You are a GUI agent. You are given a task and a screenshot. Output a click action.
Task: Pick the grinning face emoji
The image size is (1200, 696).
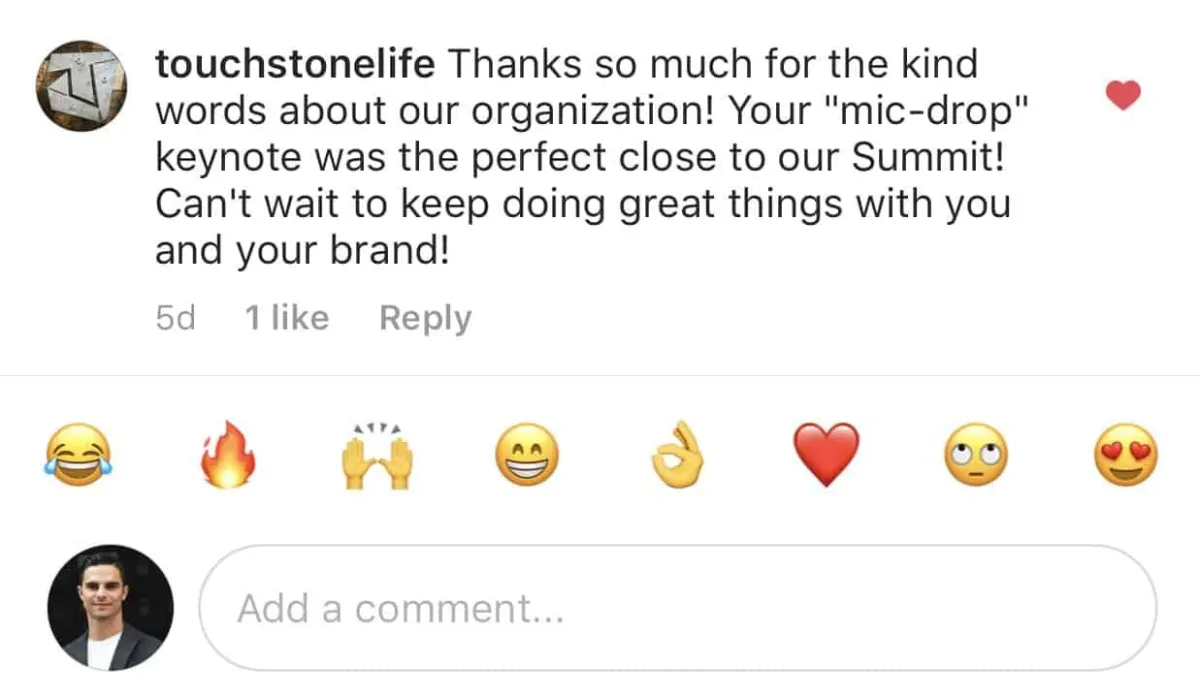point(528,457)
